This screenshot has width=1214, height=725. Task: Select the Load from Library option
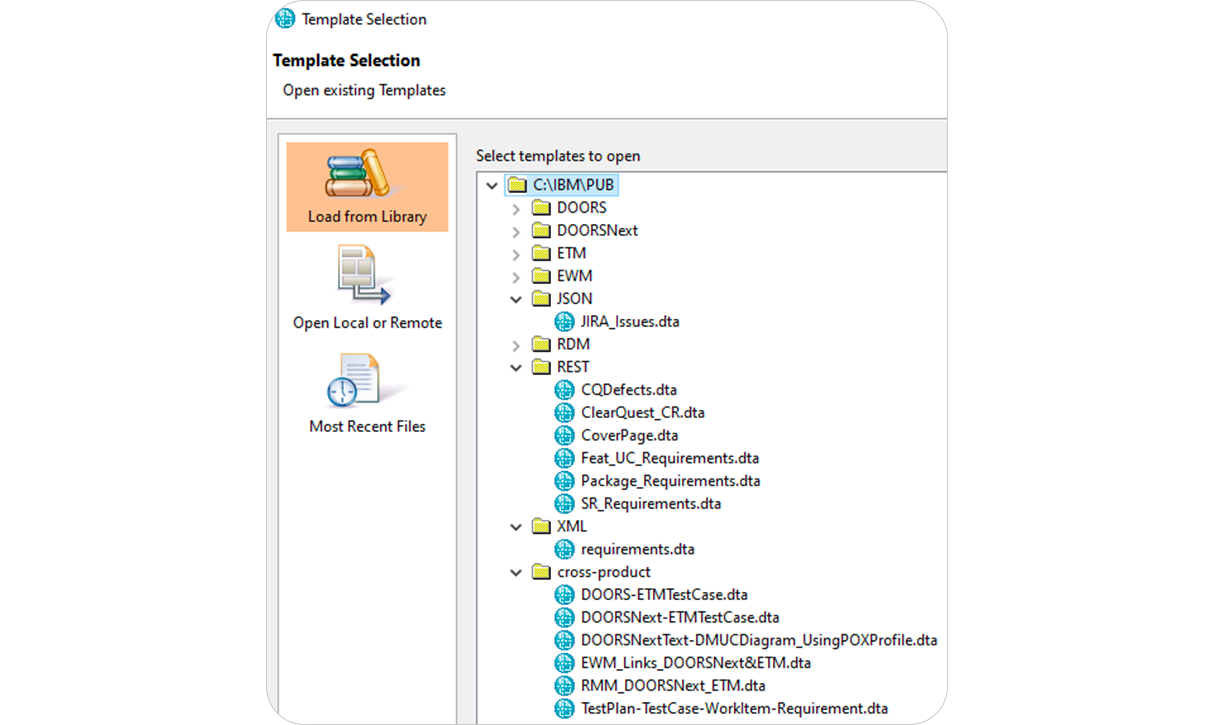[x=366, y=186]
